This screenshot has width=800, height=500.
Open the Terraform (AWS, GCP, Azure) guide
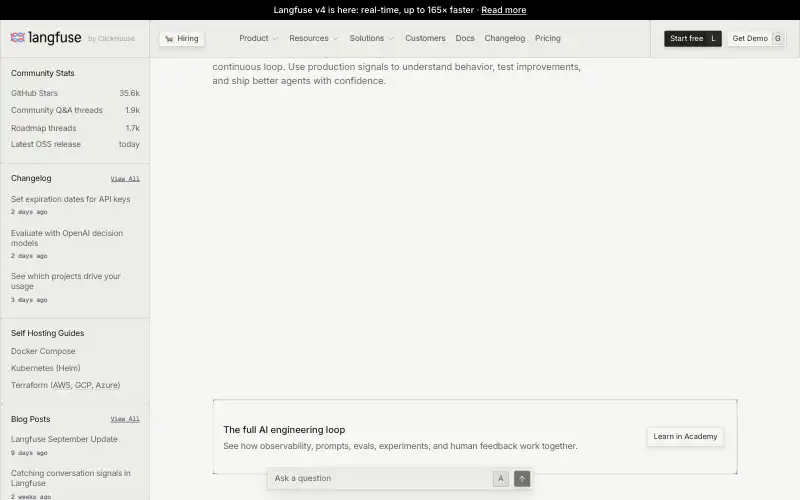tap(65, 385)
